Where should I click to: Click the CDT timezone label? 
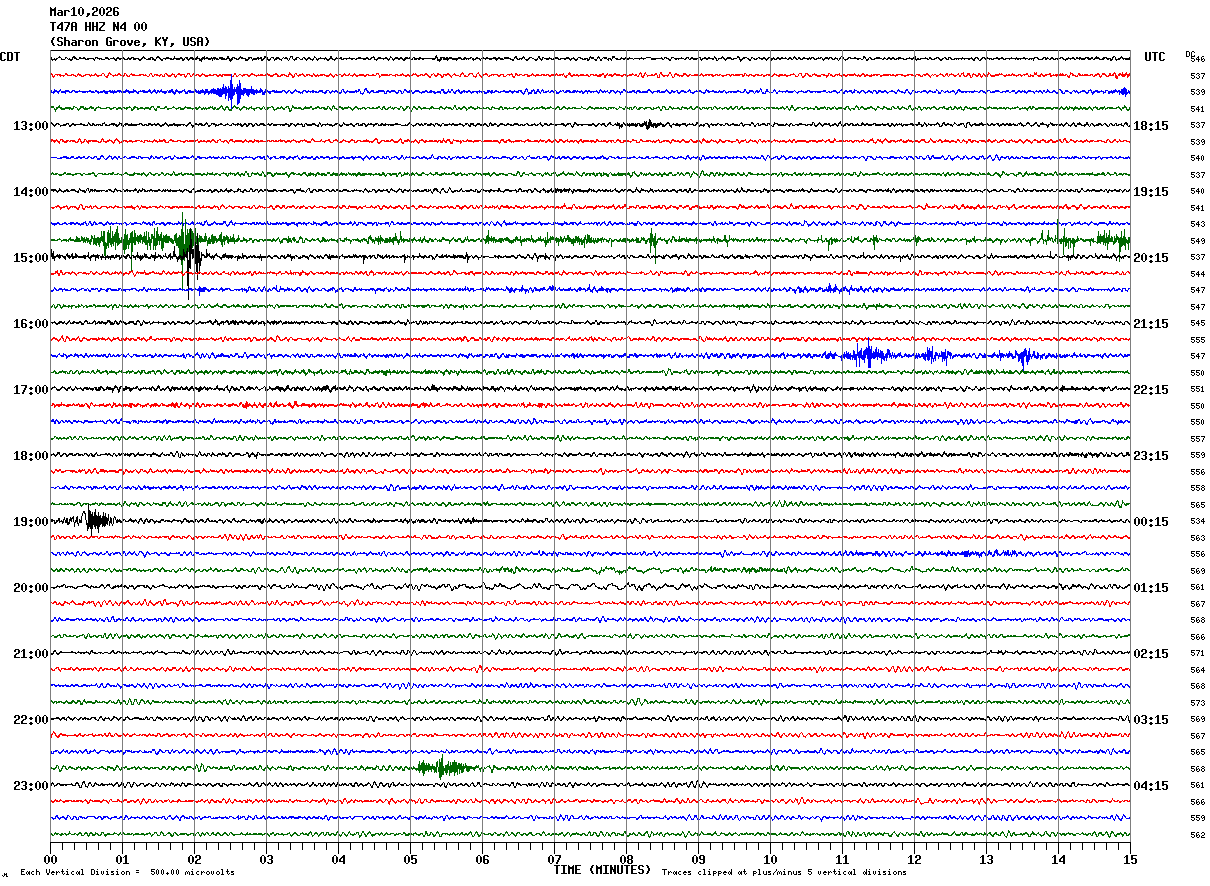tap(10, 57)
